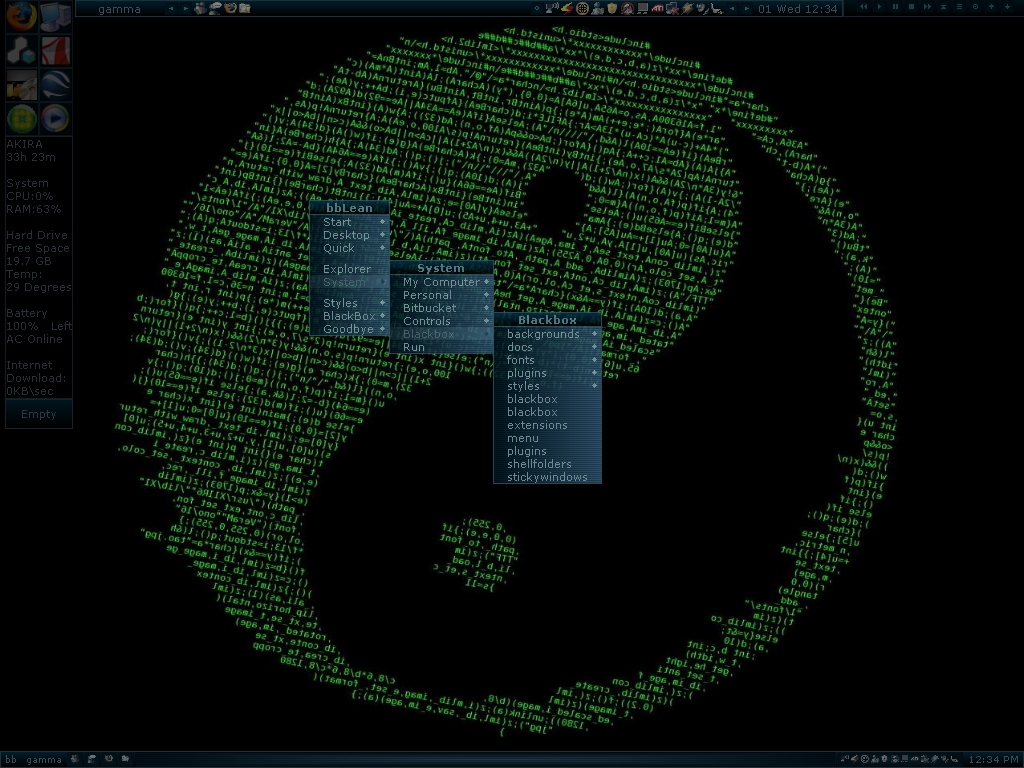The image size is (1024, 768).
Task: Click the 12:34 PM bottom clock
Action: point(993,760)
